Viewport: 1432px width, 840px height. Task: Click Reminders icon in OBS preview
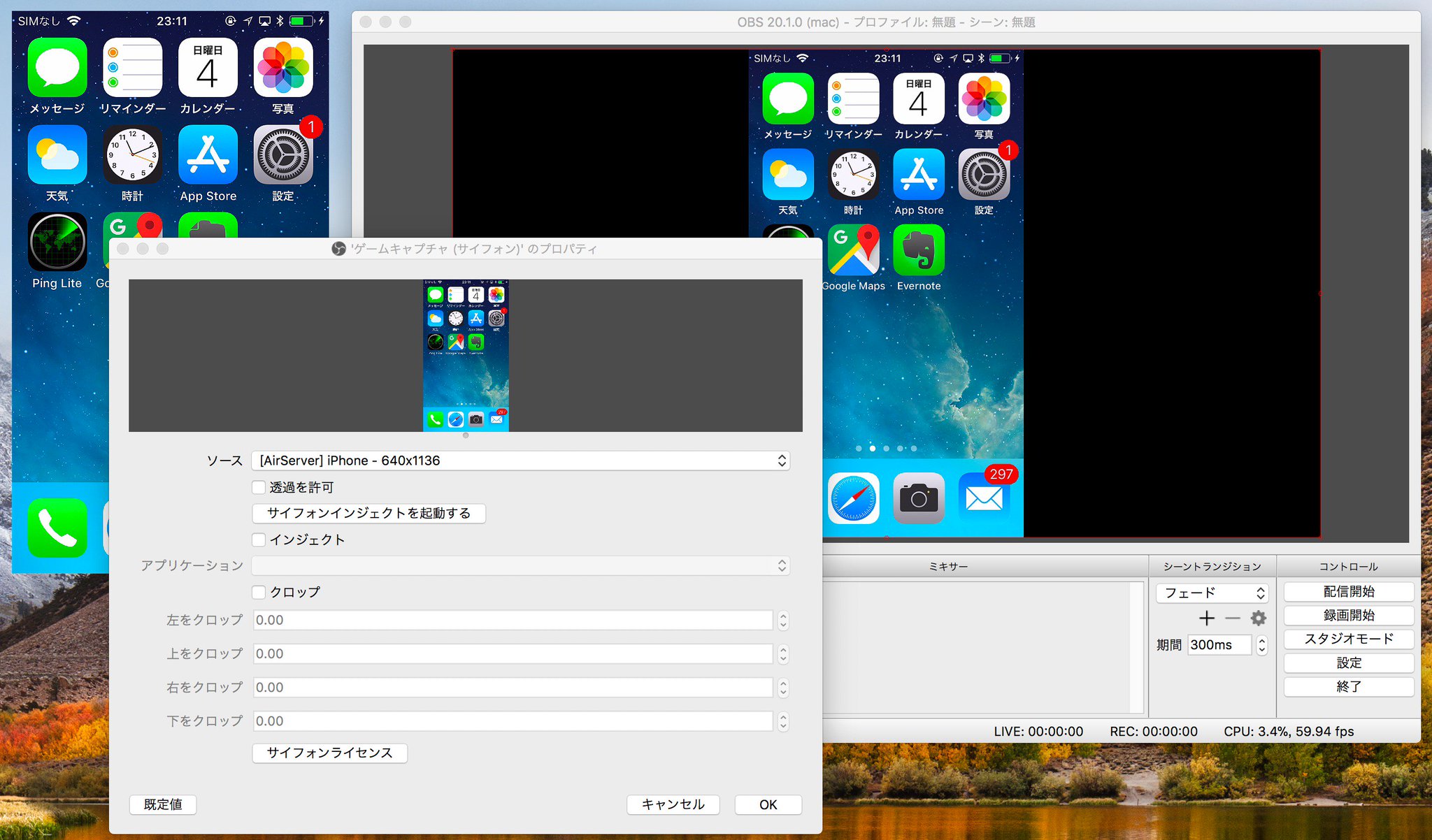(853, 99)
